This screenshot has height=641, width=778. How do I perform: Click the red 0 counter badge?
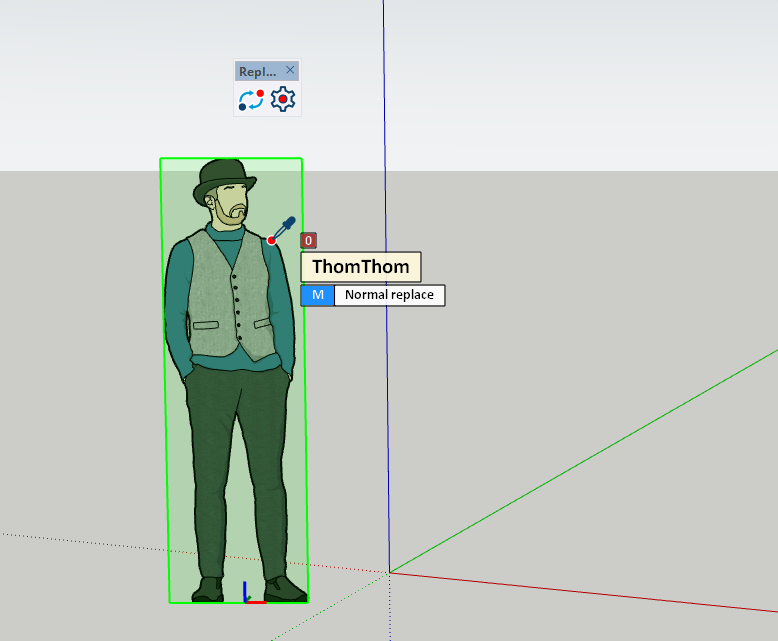tap(309, 241)
